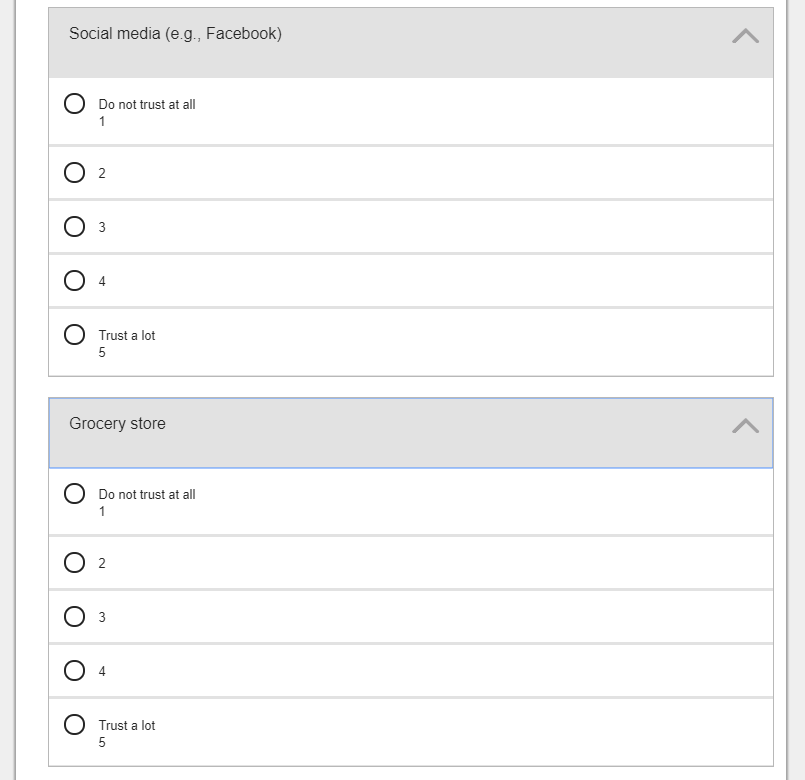Select 'Do not trust at all' for Grocery store
The image size is (805, 780).
pos(74,494)
